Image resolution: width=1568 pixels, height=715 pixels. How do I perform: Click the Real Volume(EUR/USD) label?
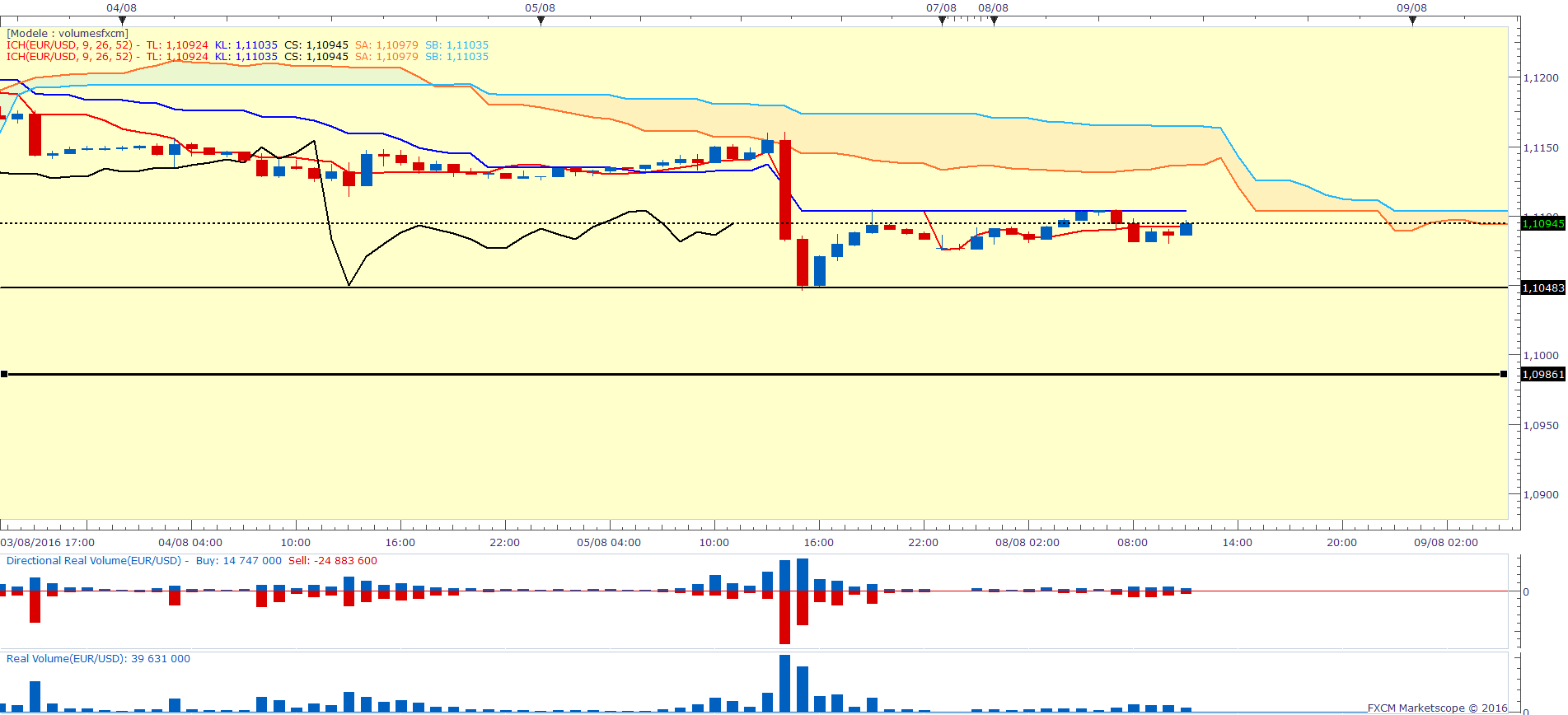(66, 659)
